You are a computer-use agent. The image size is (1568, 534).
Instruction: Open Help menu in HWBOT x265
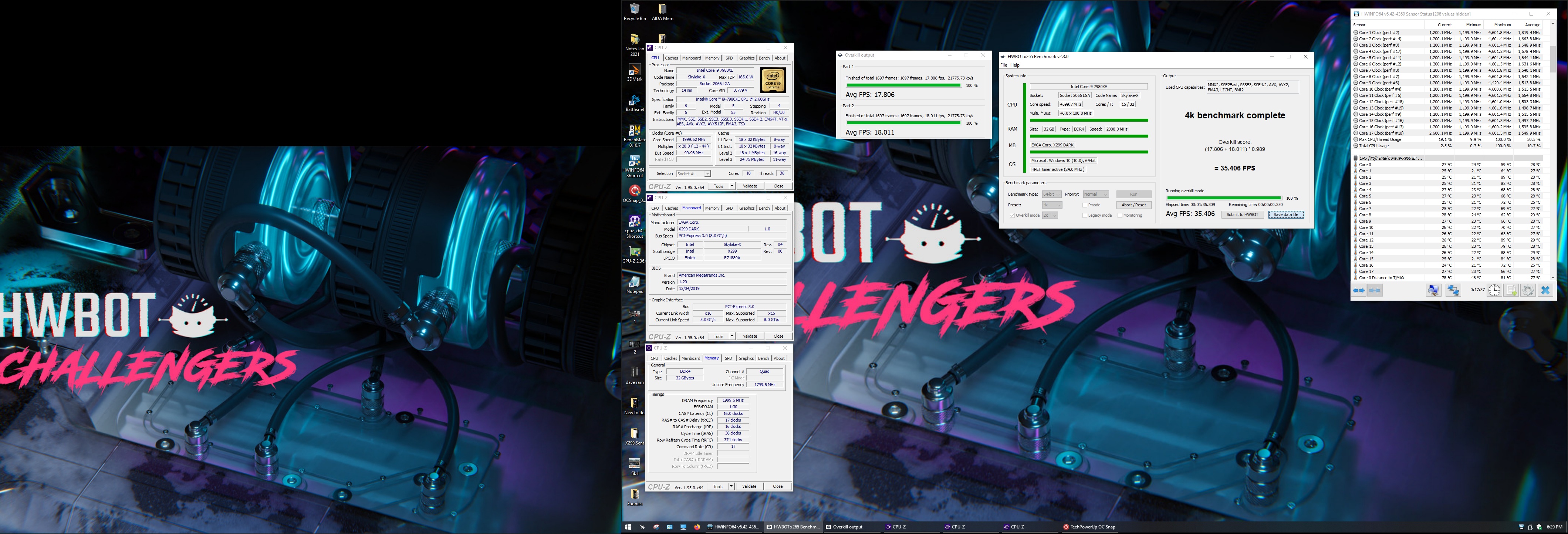(1015, 65)
